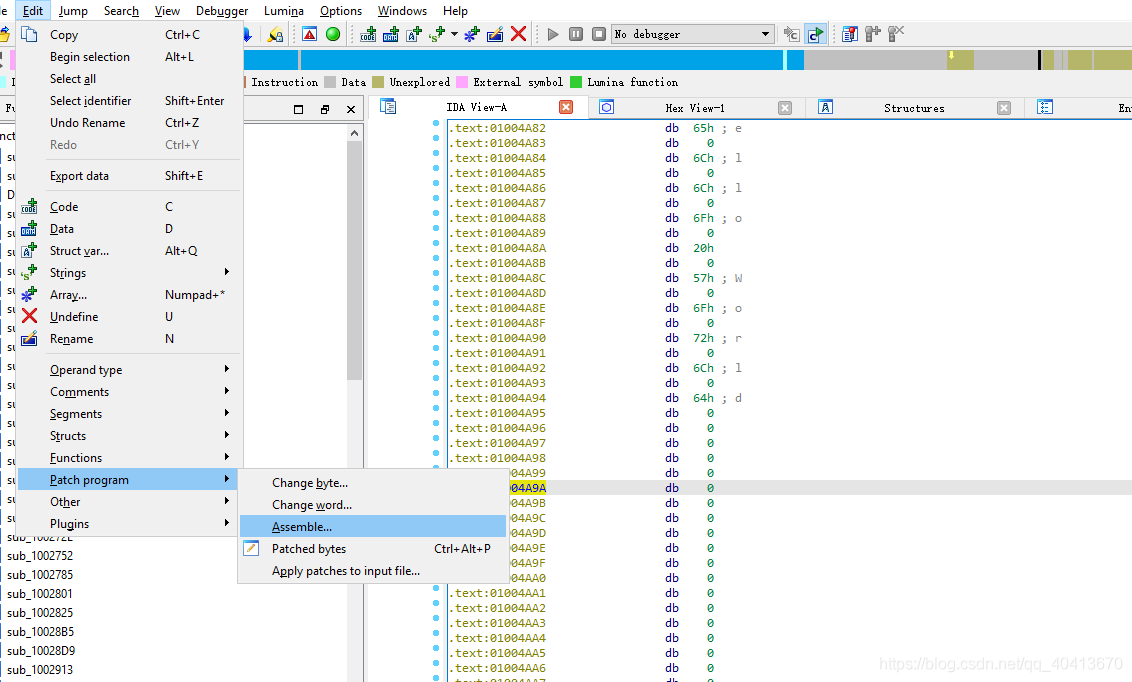1132x682 pixels.
Task: Terminate the process with the stop button
Action: (599, 34)
